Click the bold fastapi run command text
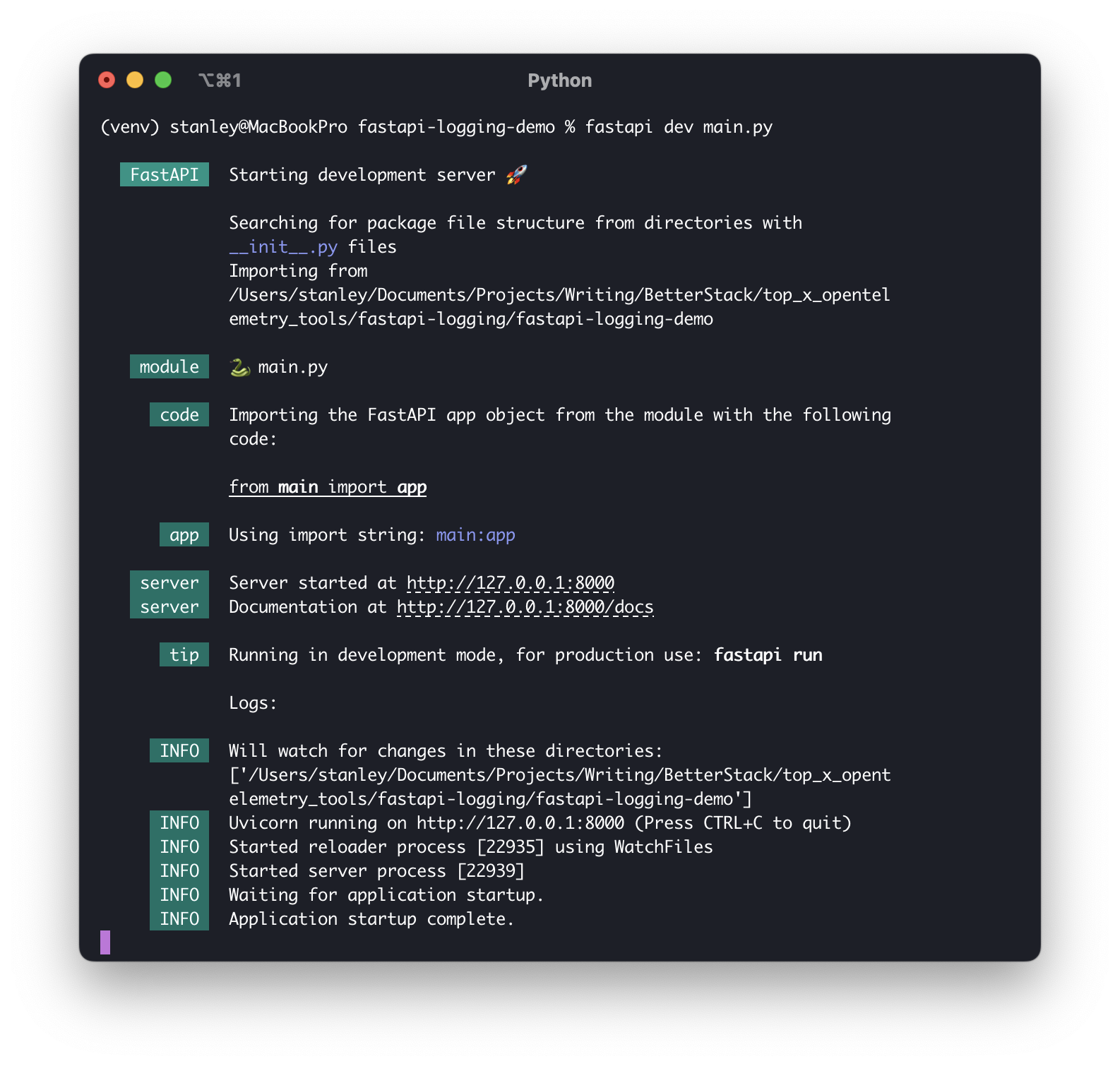This screenshot has height=1066, width=1120. click(768, 655)
